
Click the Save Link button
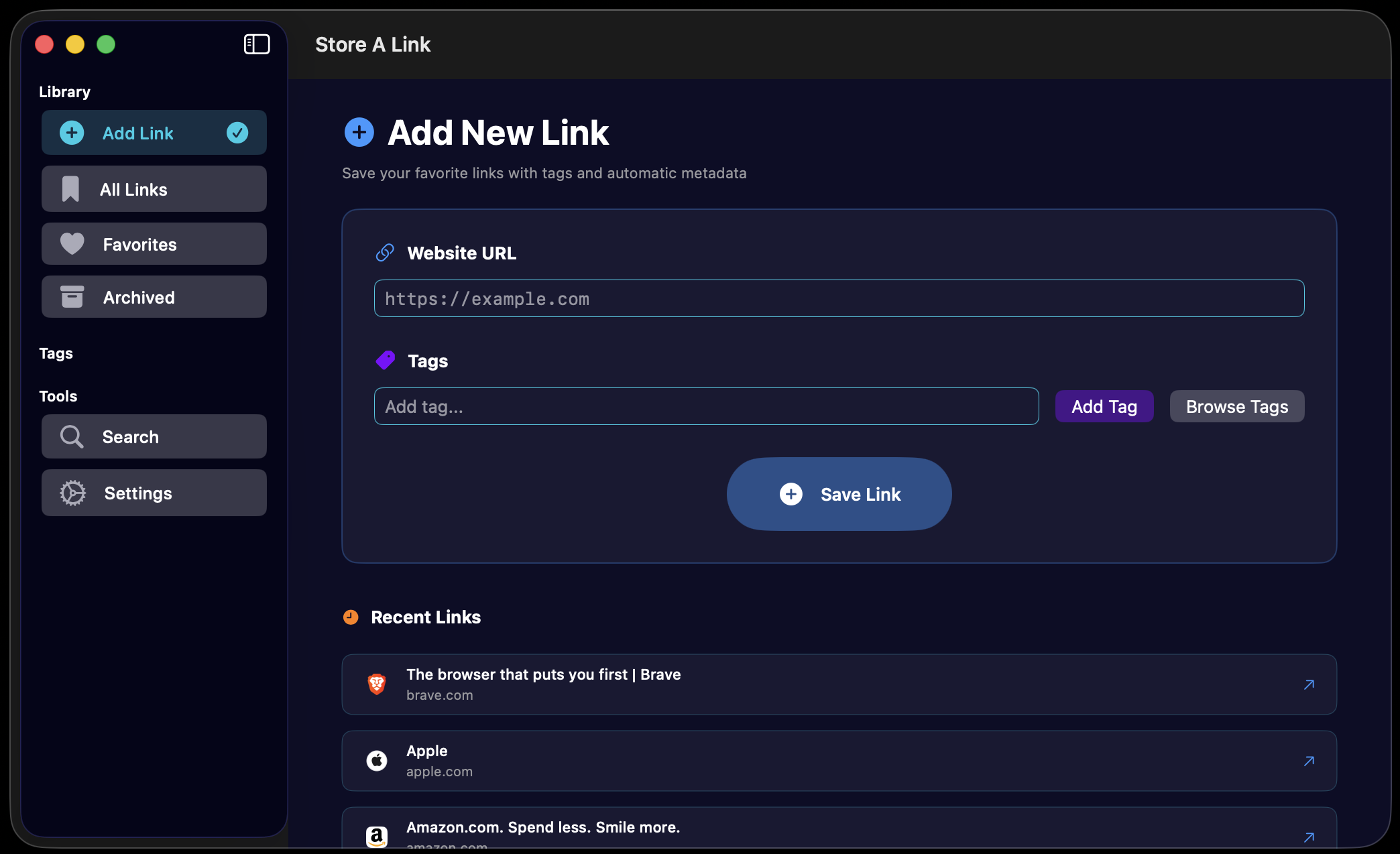pos(839,494)
